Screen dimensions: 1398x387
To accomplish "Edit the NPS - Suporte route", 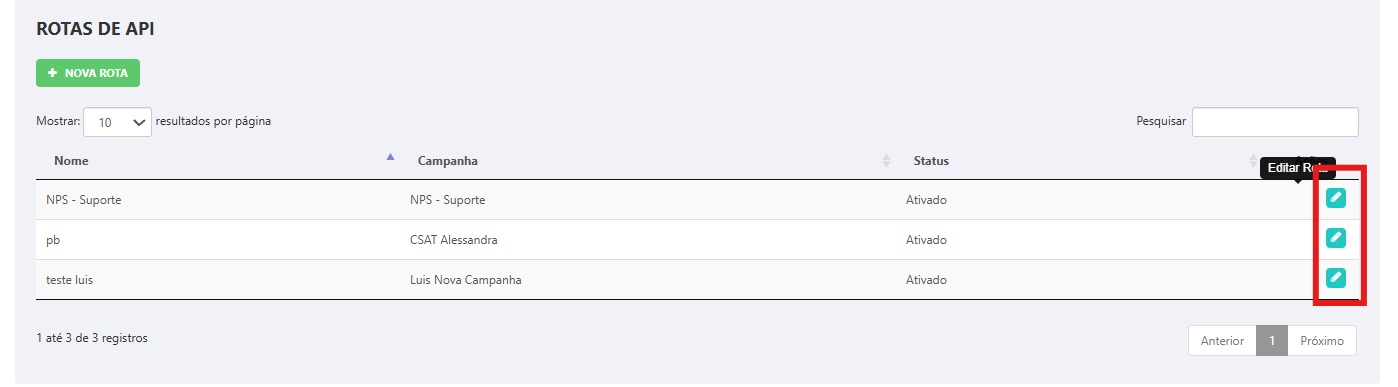I will click(1335, 198).
